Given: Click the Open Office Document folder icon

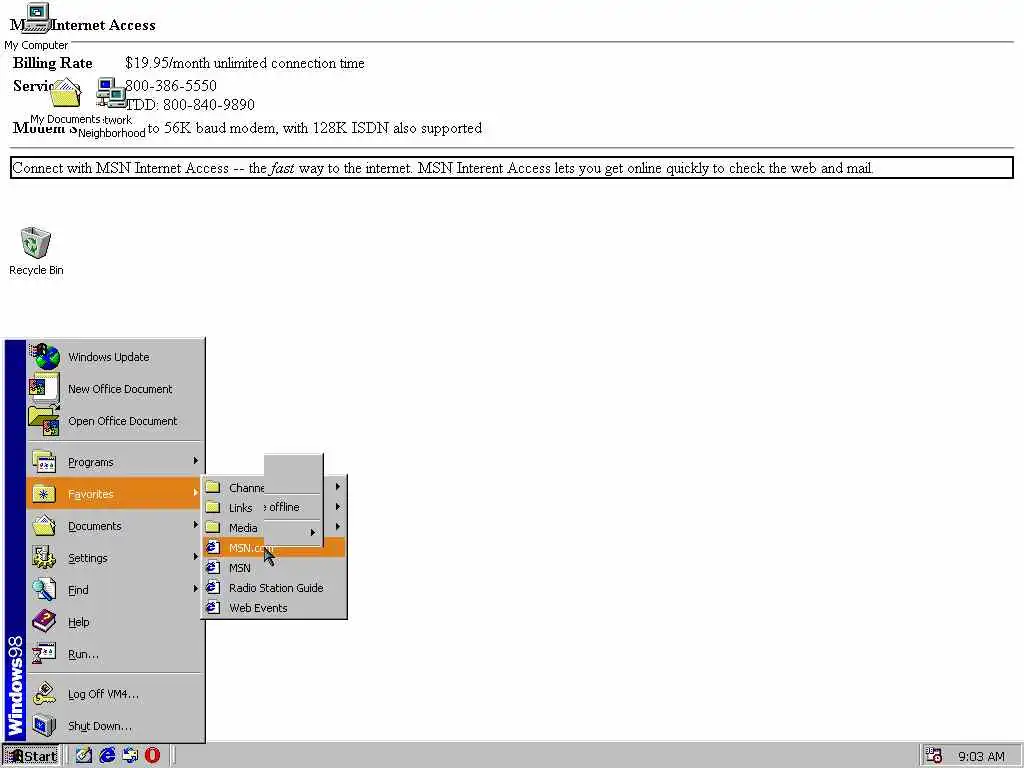Looking at the screenshot, I should [44, 421].
